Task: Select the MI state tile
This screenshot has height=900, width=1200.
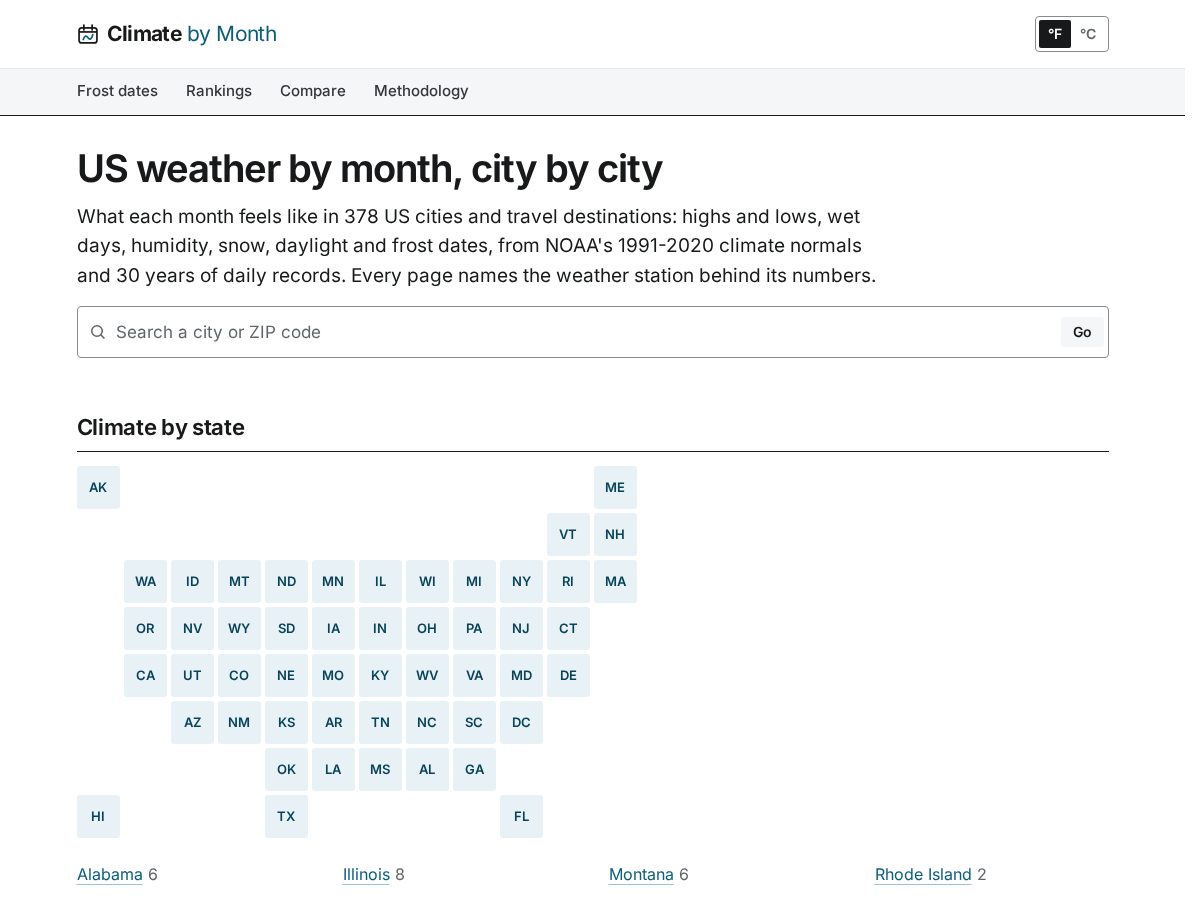Action: pyautogui.click(x=474, y=582)
